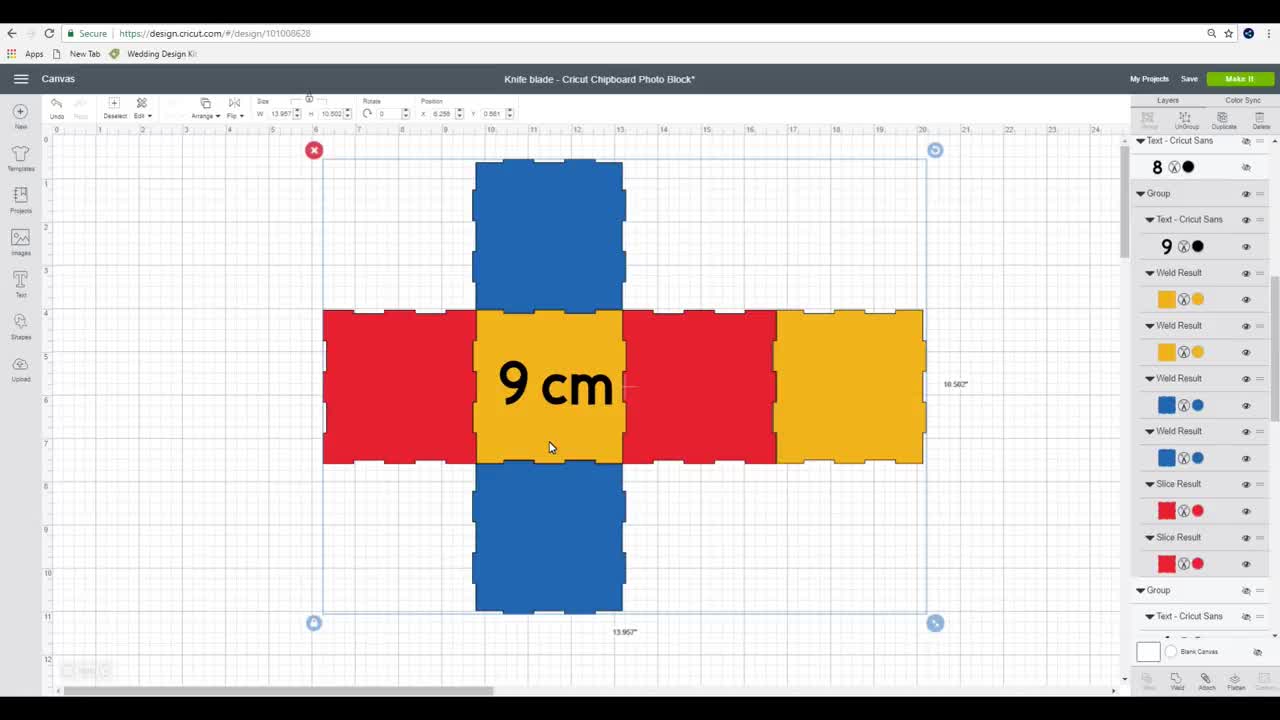Toggle visibility of the first Group
This screenshot has width=1280, height=720.
[x=1246, y=194]
